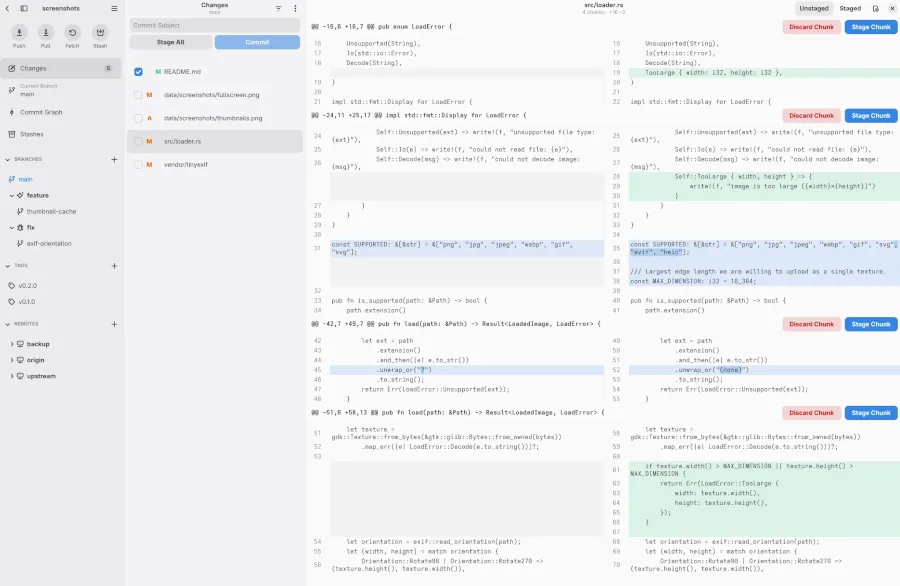Click the Stage All button
Viewport: 900px width, 586px height.
[x=170, y=42]
